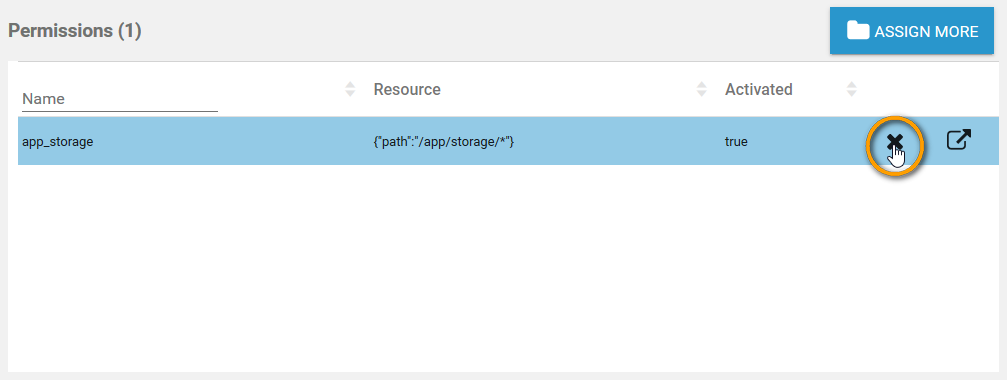Select the app_storage name cell
This screenshot has height=380, width=1007.
pyautogui.click(x=58, y=142)
